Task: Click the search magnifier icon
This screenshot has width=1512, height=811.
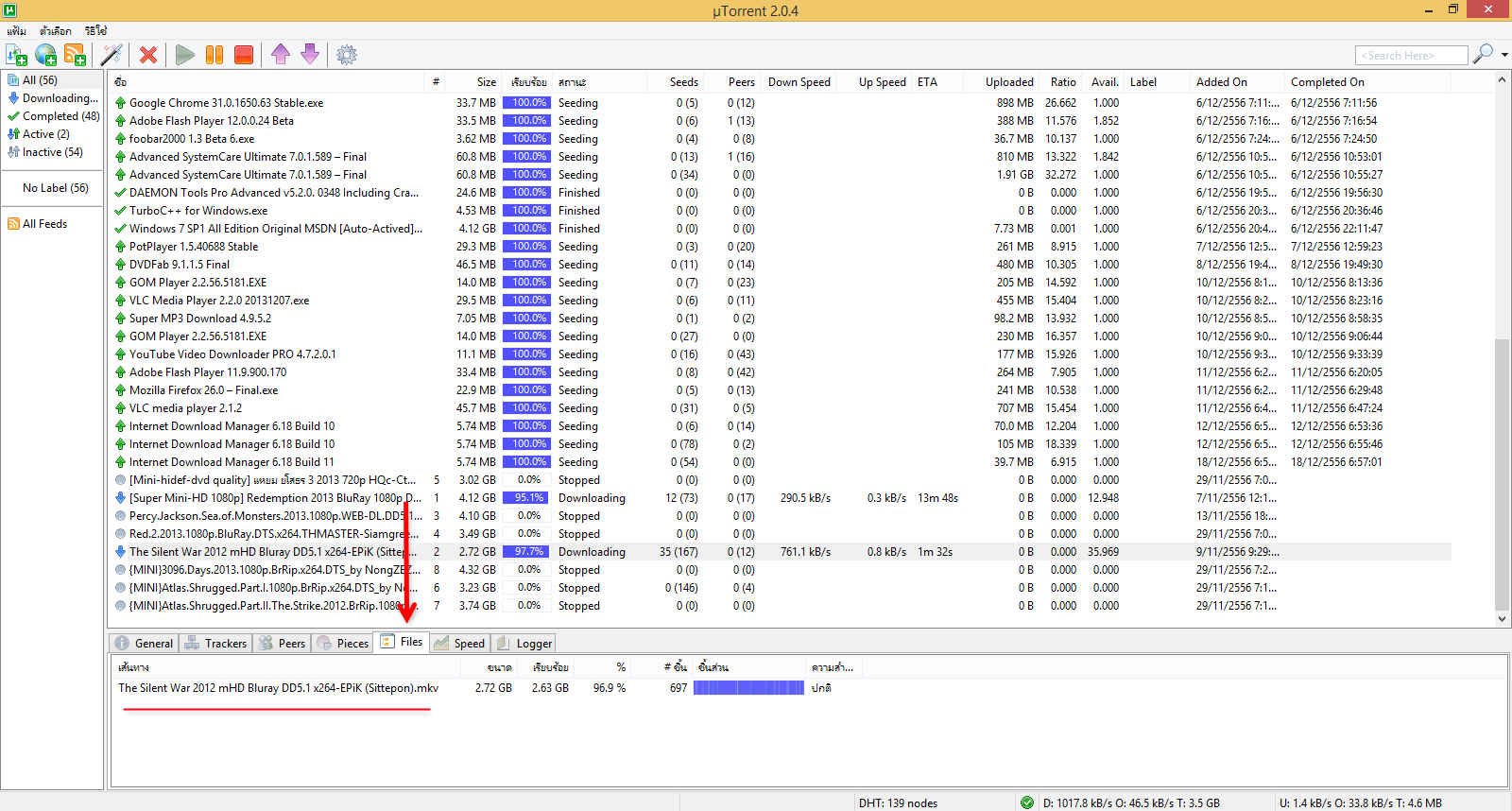Action: pyautogui.click(x=1484, y=54)
